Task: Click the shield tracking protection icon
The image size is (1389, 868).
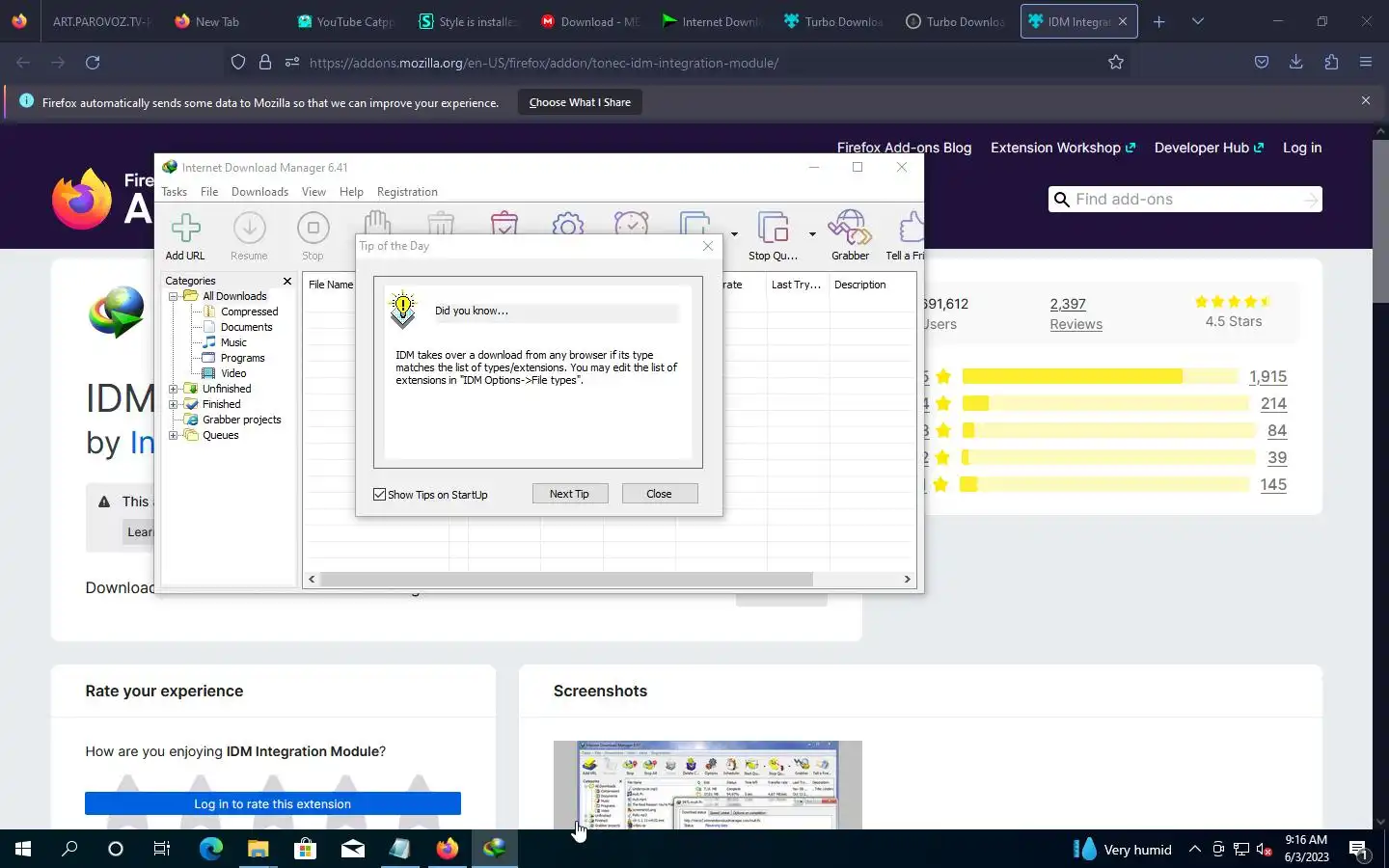Action: [x=238, y=63]
